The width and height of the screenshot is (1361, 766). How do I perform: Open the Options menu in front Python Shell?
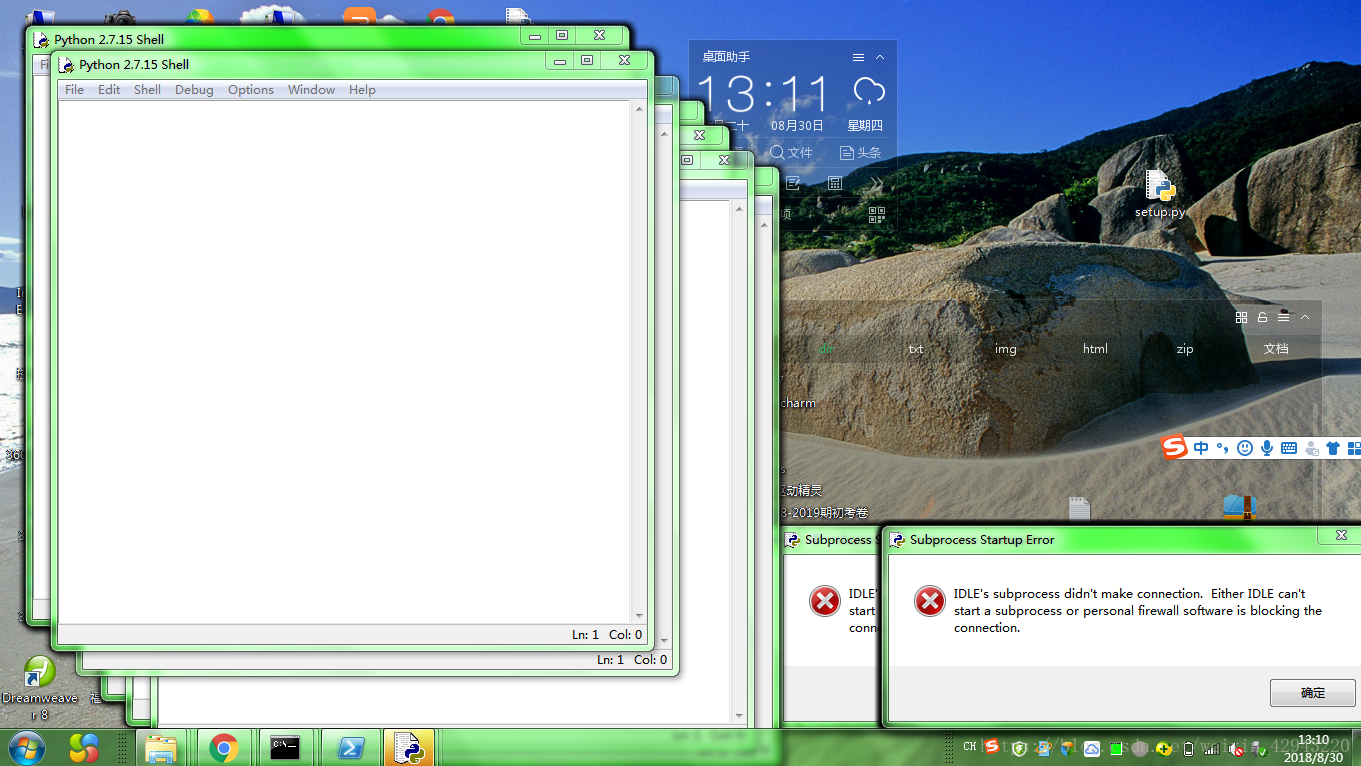(x=250, y=90)
